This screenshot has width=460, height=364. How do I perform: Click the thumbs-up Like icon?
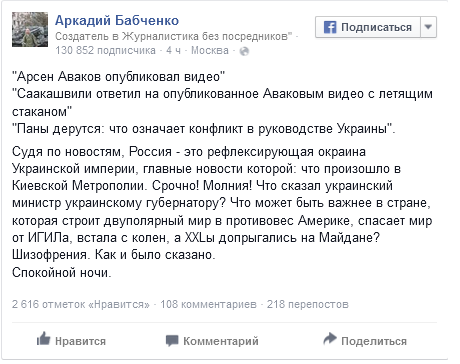click(43, 339)
